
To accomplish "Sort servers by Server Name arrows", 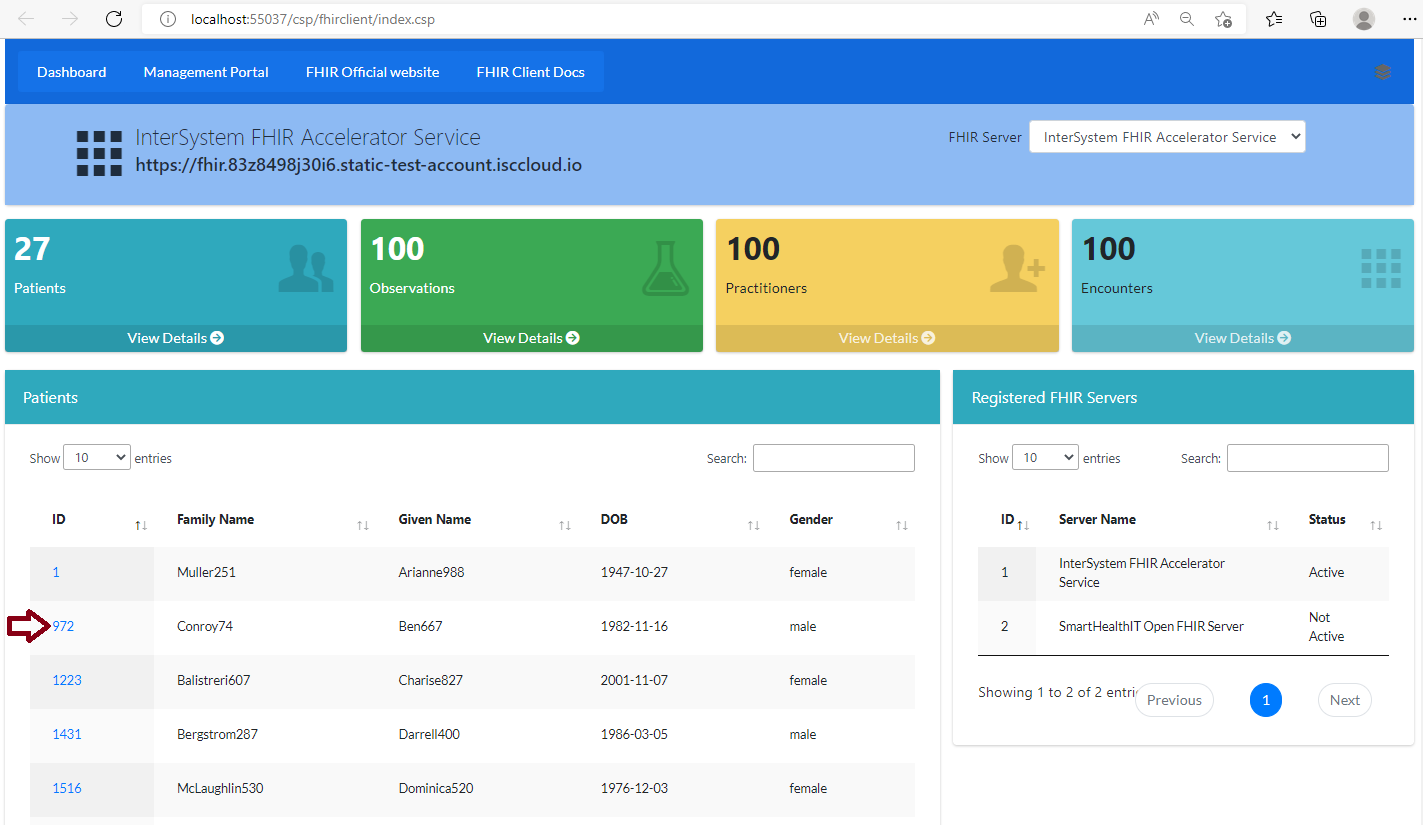I will click(1273, 525).
